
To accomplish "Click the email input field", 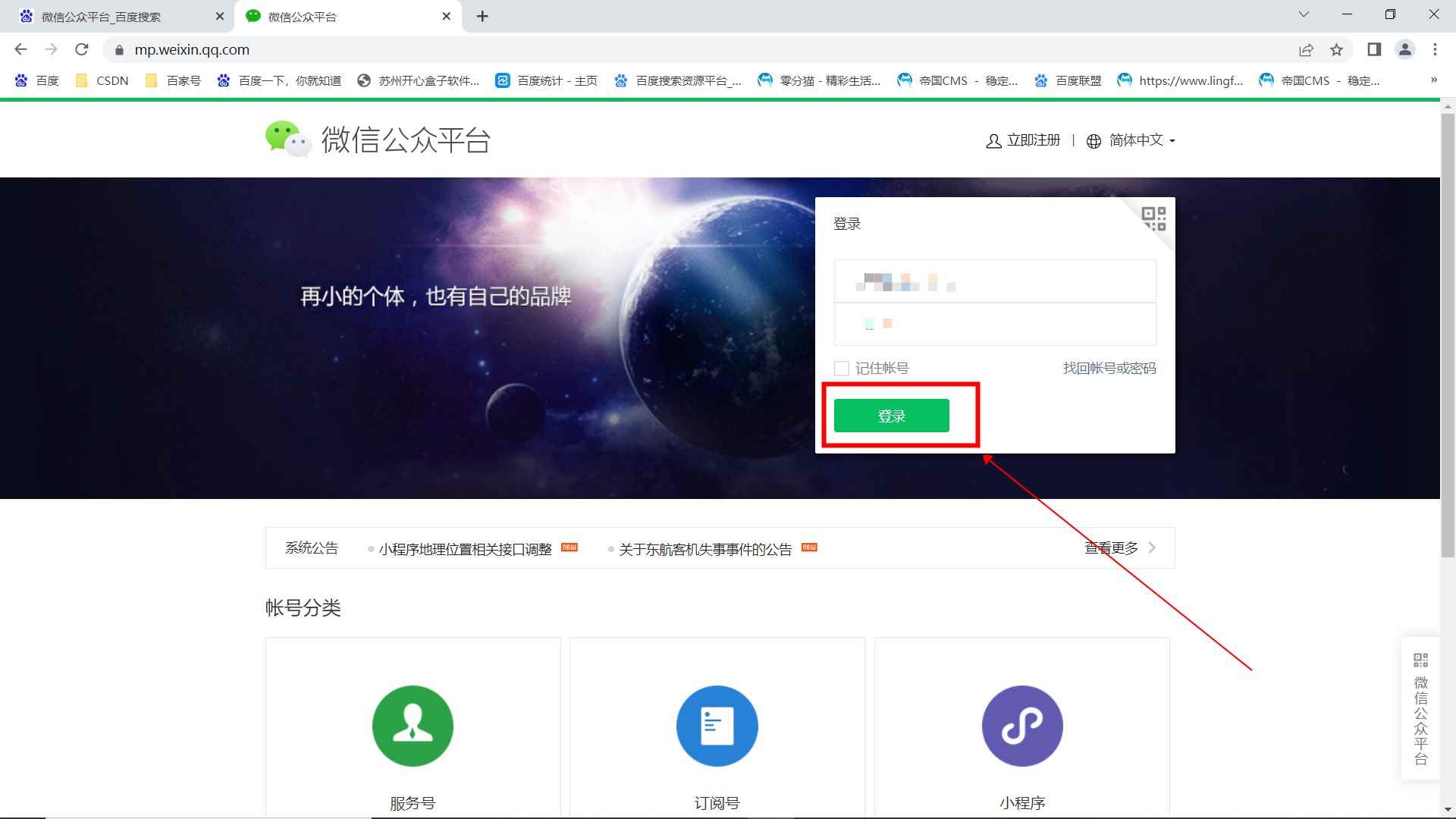I will pyautogui.click(x=995, y=282).
